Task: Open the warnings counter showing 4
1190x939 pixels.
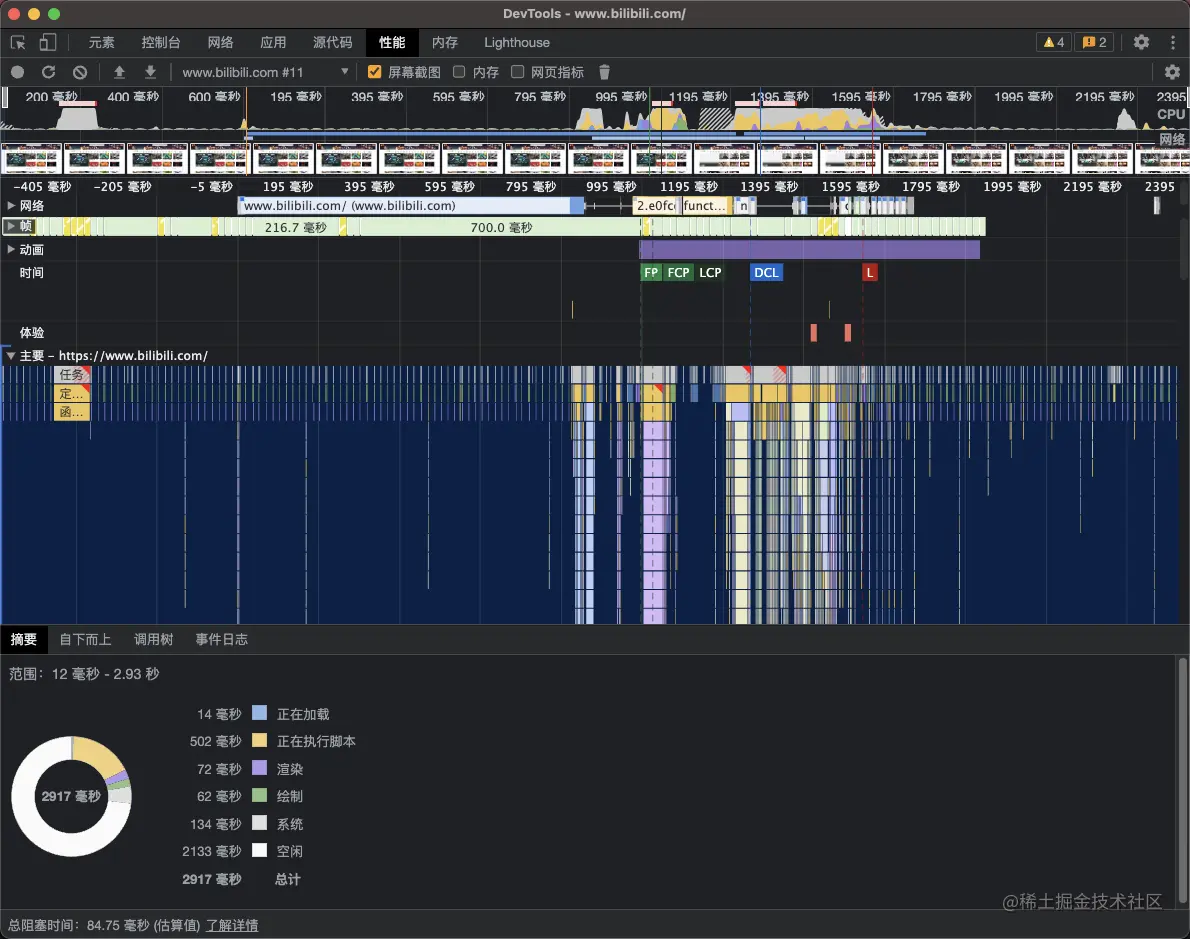Action: click(1053, 43)
